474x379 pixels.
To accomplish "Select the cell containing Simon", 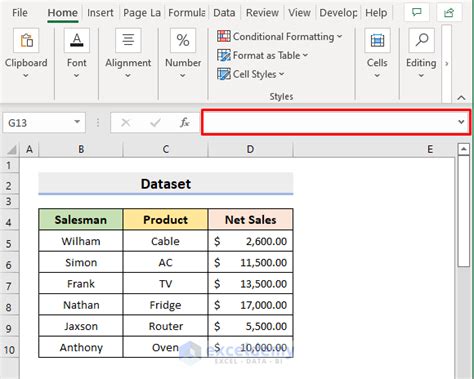I will pyautogui.click(x=81, y=262).
